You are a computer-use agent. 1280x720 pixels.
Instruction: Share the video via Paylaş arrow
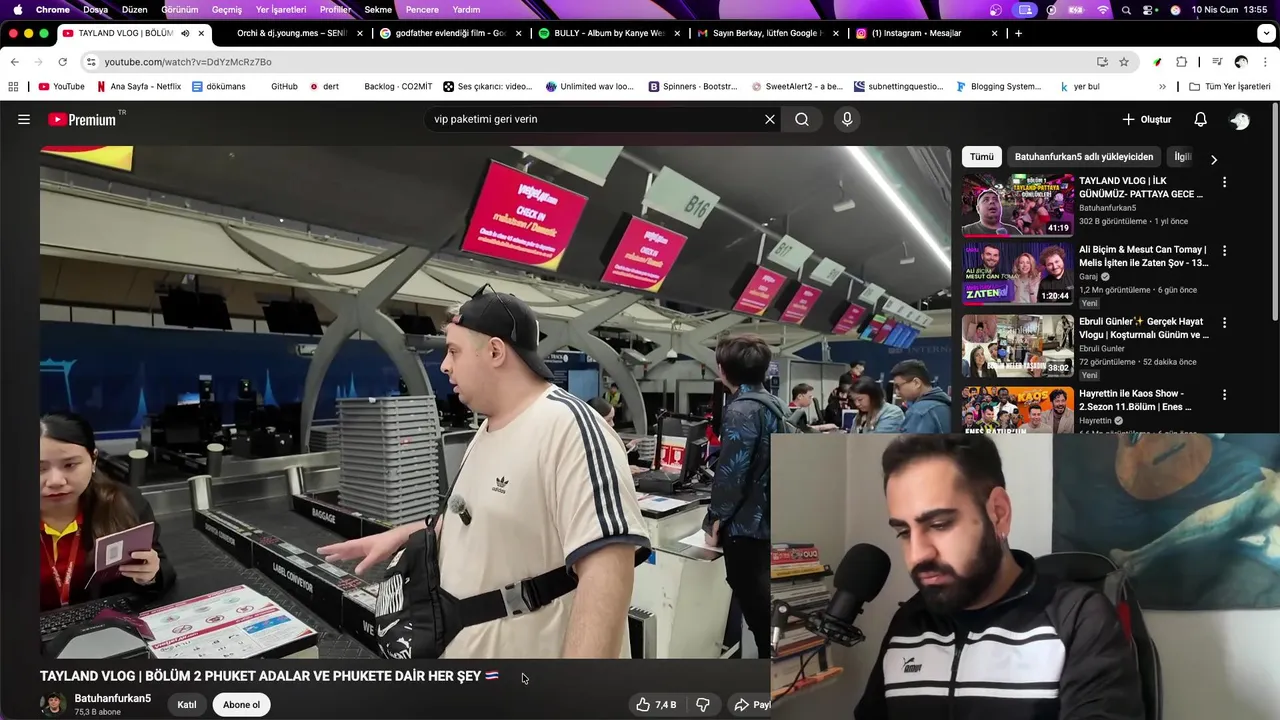[752, 705]
